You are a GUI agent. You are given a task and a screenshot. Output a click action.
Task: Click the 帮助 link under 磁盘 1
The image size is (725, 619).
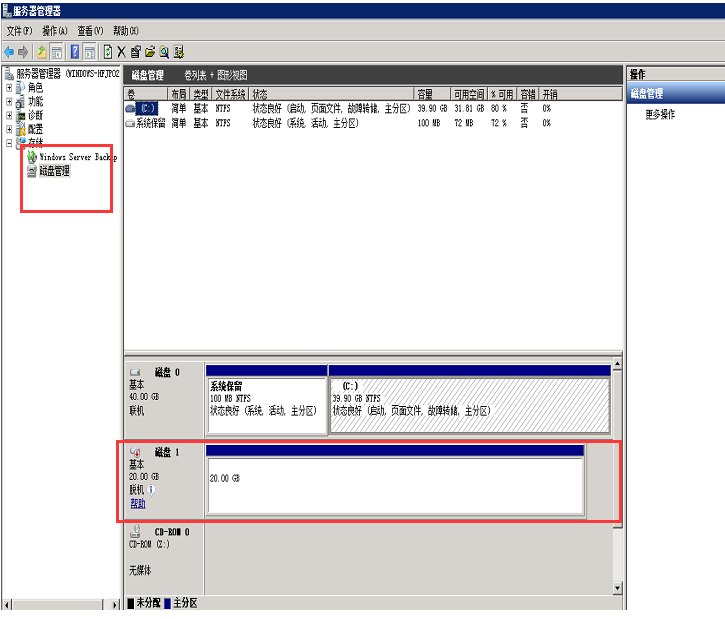coord(137,503)
